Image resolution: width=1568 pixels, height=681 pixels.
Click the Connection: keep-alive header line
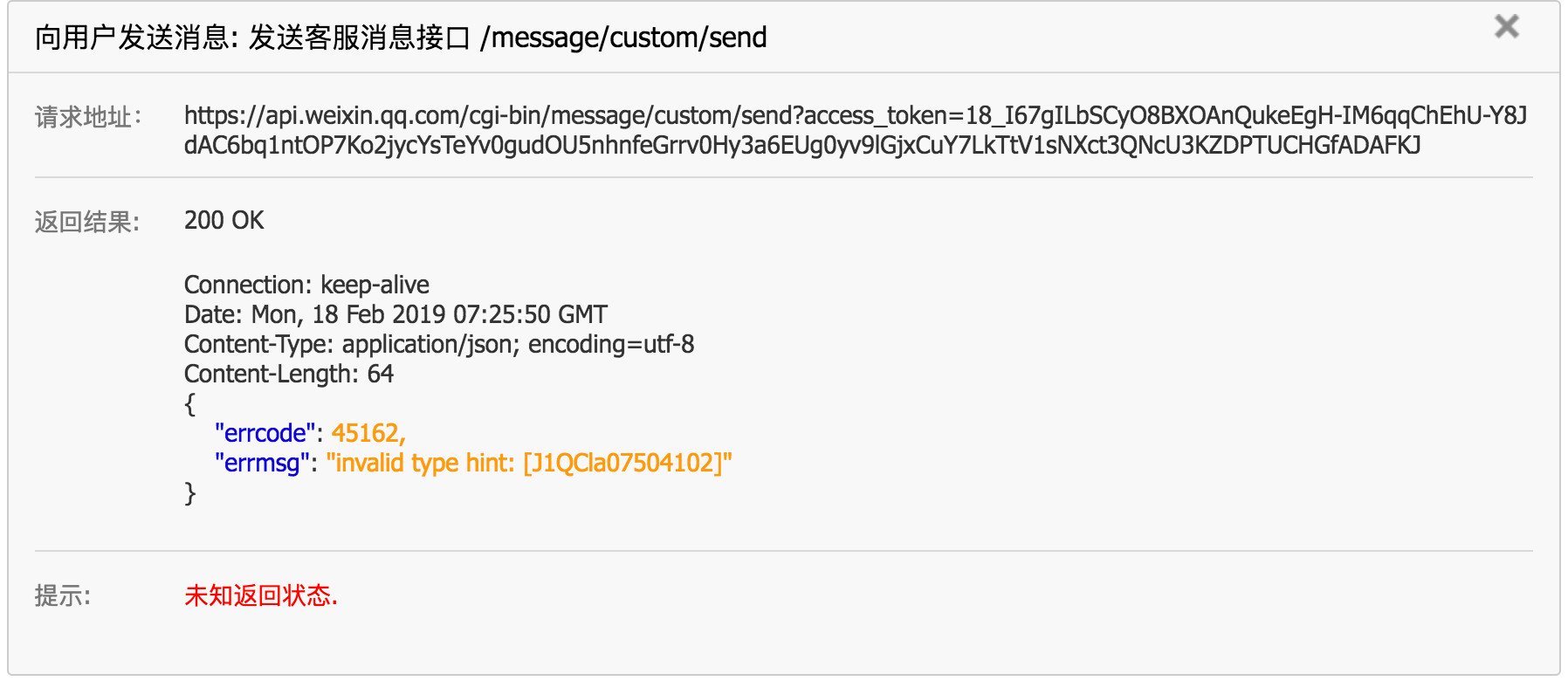pos(306,285)
